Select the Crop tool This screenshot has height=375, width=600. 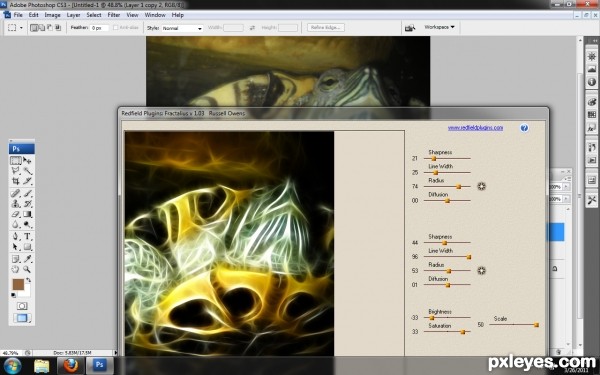[x=16, y=181]
